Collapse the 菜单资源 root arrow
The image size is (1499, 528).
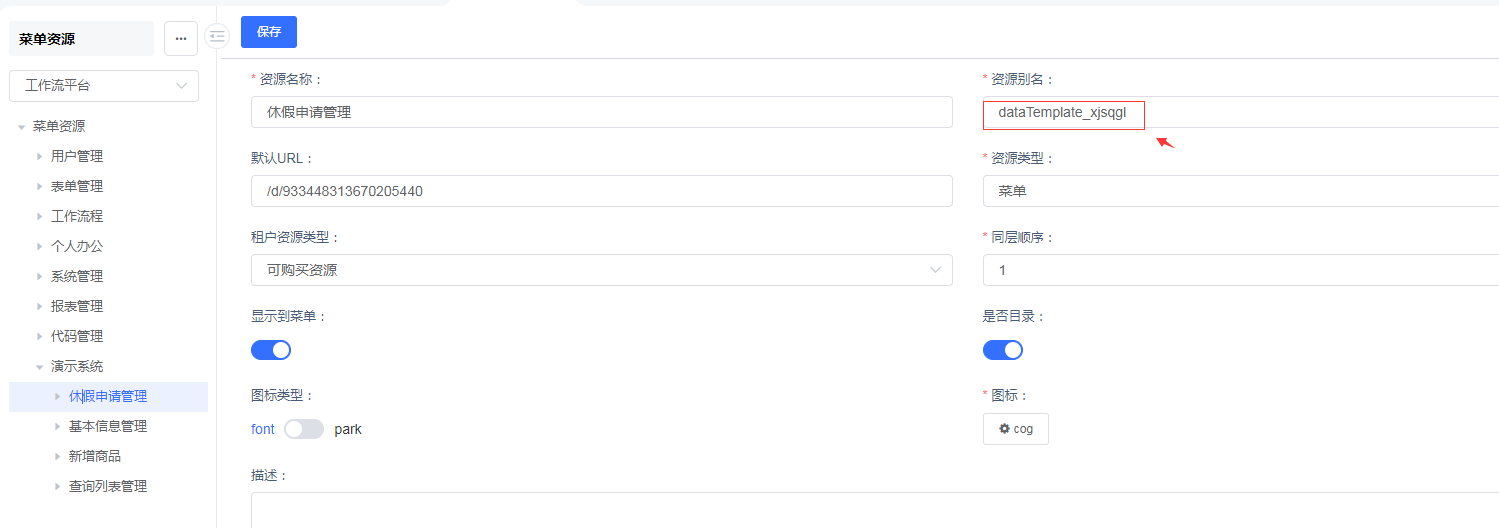coord(21,127)
